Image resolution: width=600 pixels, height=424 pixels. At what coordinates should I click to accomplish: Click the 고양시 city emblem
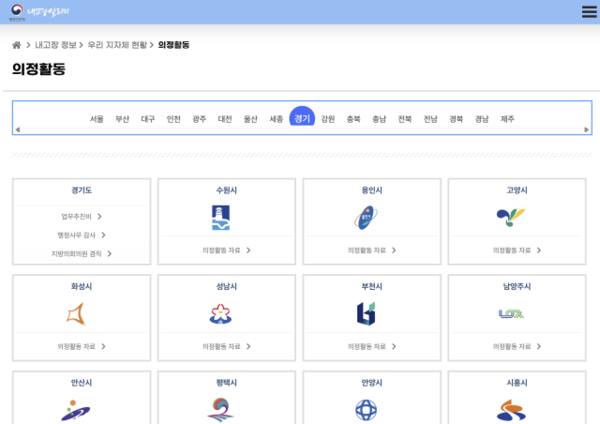click(x=511, y=217)
